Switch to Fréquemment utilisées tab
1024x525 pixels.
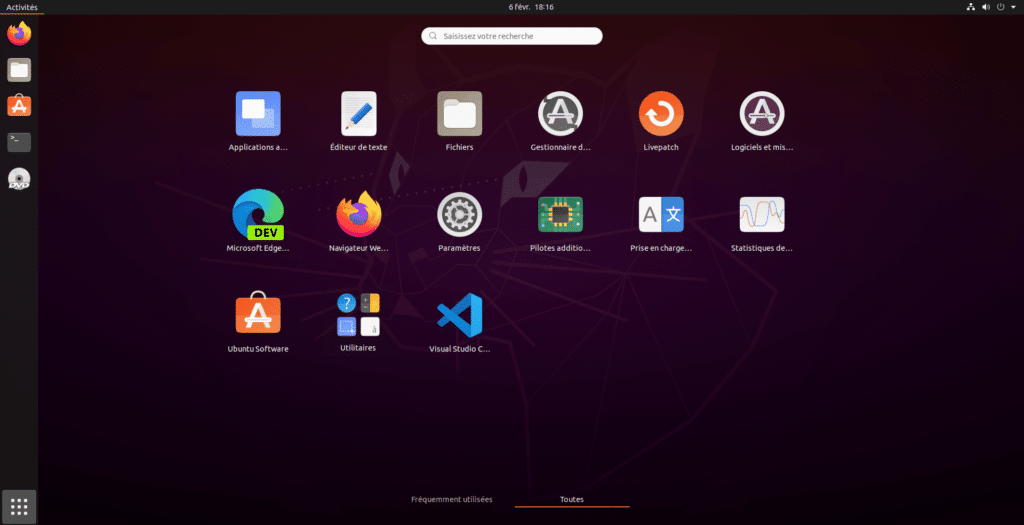click(x=451, y=500)
